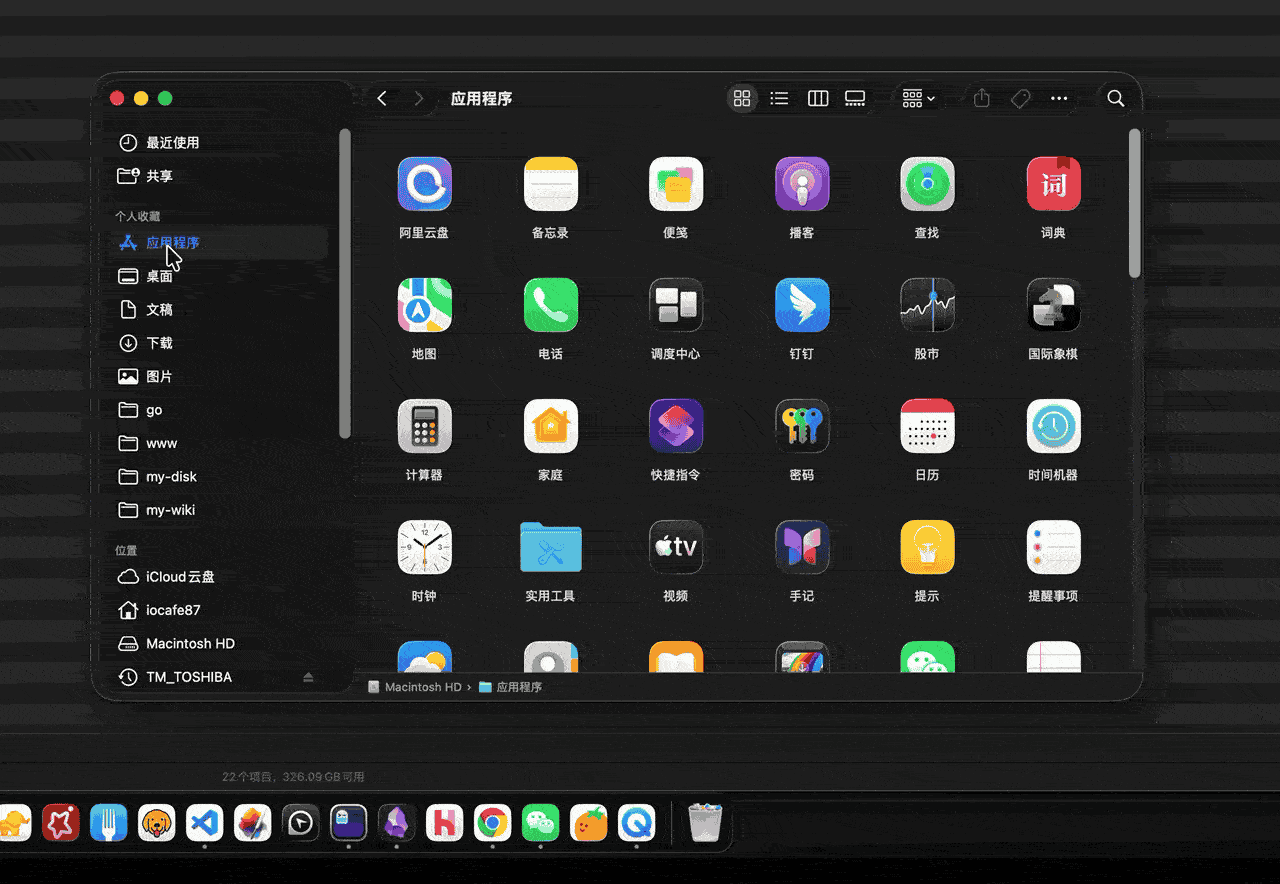The image size is (1280, 884).
Task: Open the 时间机器 Time Machine app
Action: 1053,426
